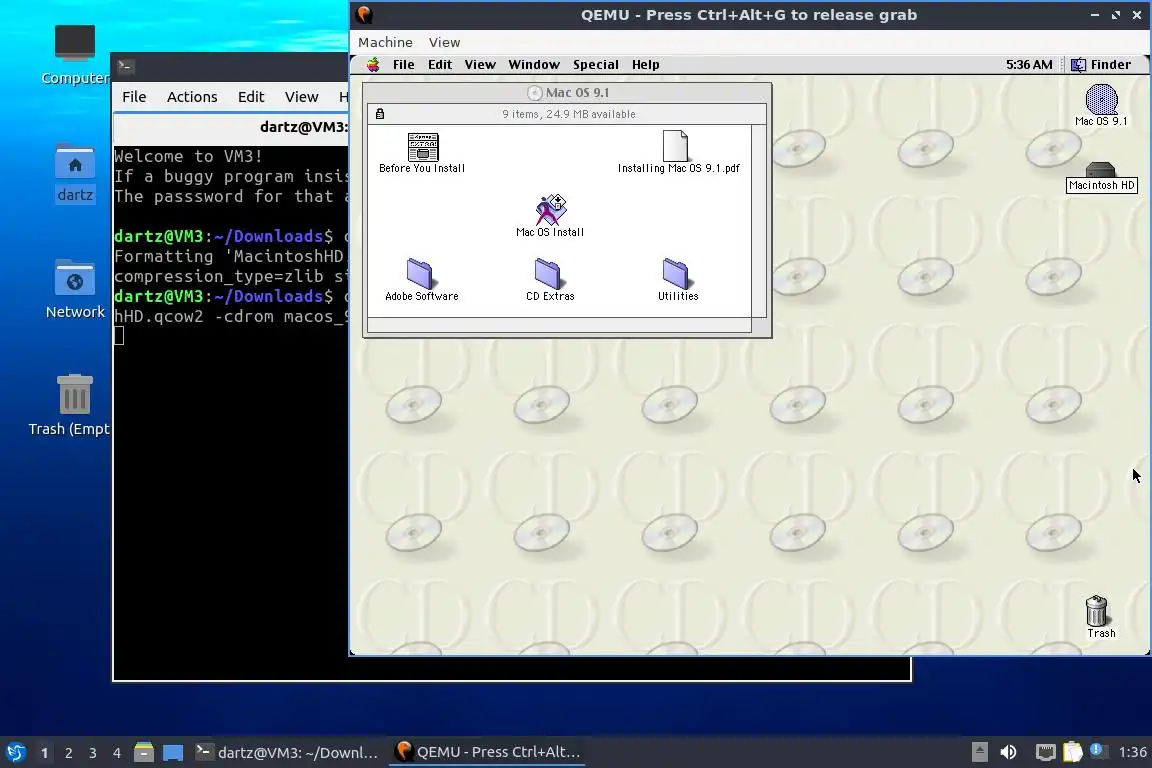The width and height of the screenshot is (1152, 768).
Task: Click the show desktop taskbar icon
Action: coord(173,752)
